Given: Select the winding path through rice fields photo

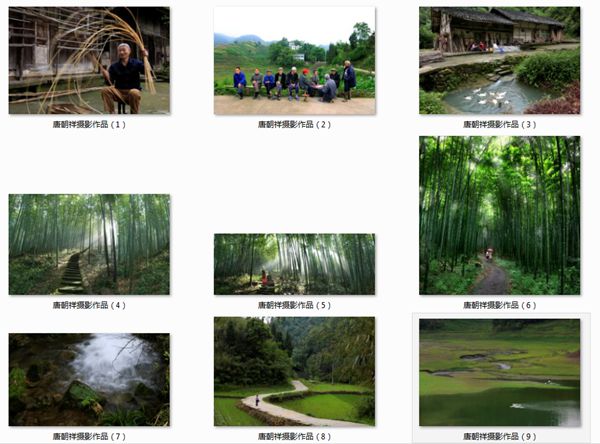Looking at the screenshot, I should [x=294, y=371].
